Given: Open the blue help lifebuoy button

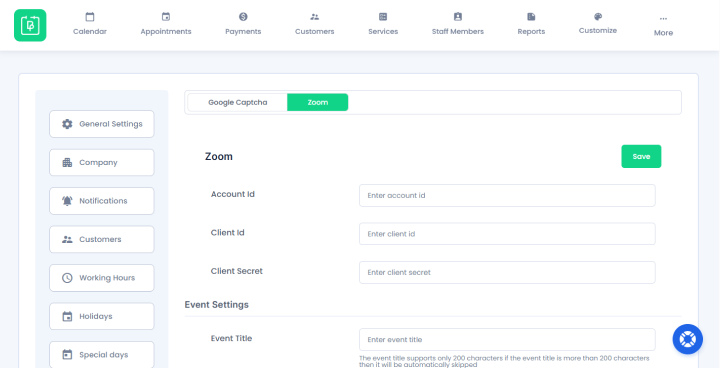Looking at the screenshot, I should click(x=687, y=340).
